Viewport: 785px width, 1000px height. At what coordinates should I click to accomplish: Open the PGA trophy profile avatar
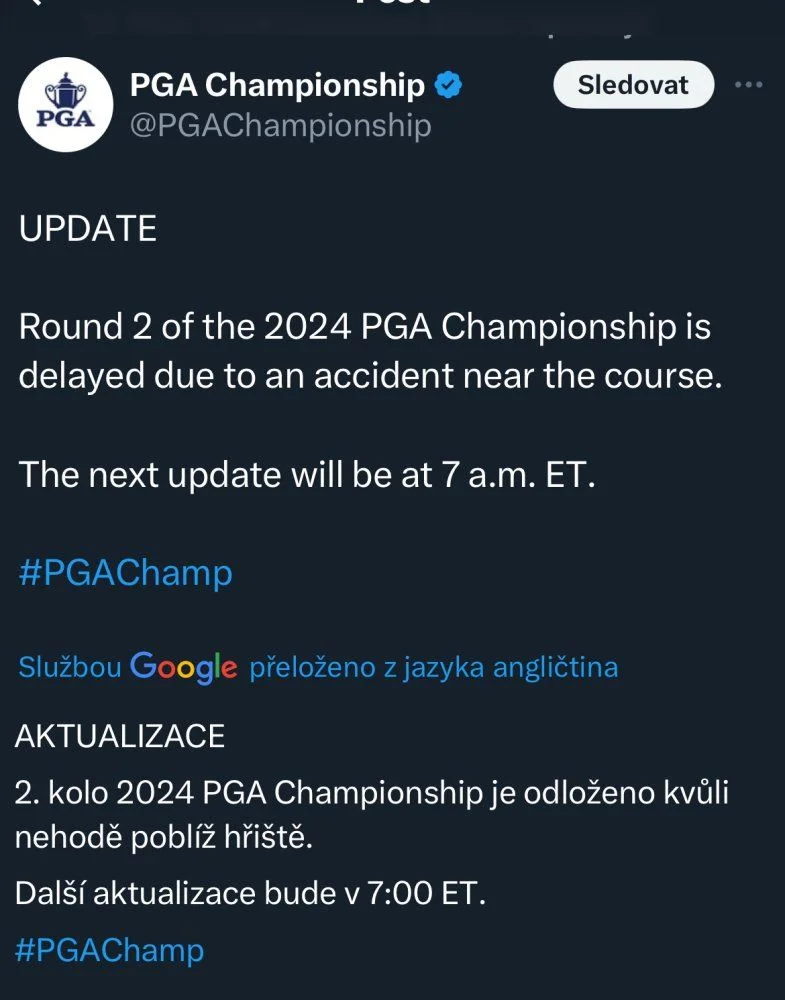66,105
